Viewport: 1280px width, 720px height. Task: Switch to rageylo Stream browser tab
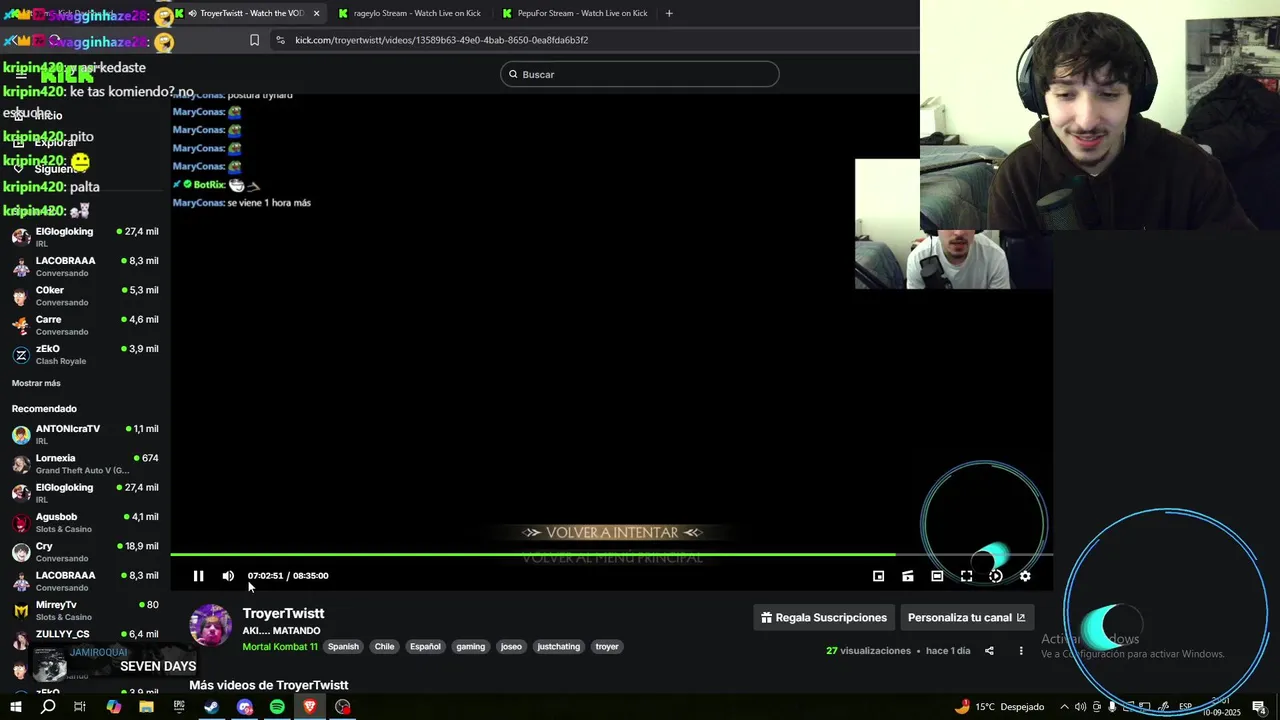click(410, 13)
